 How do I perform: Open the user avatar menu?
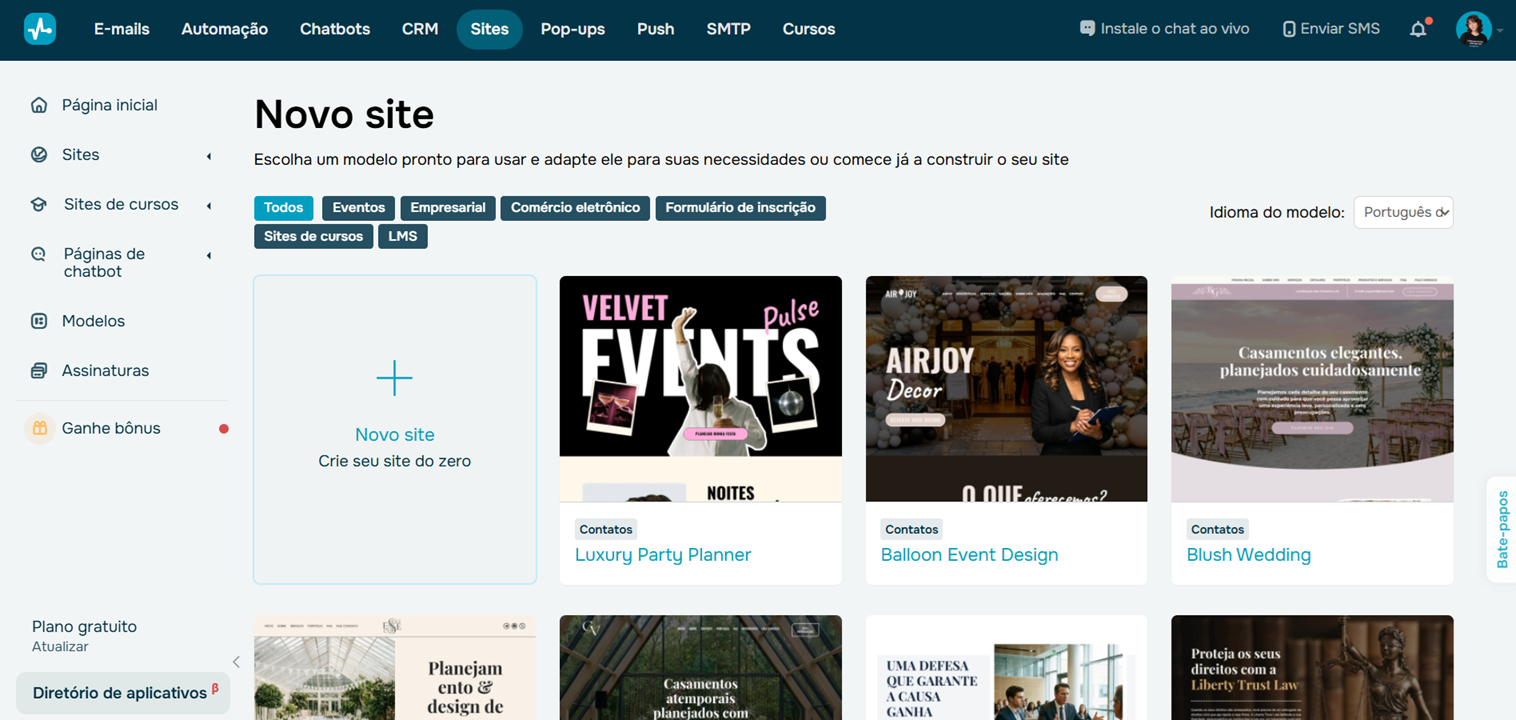[x=1473, y=29]
